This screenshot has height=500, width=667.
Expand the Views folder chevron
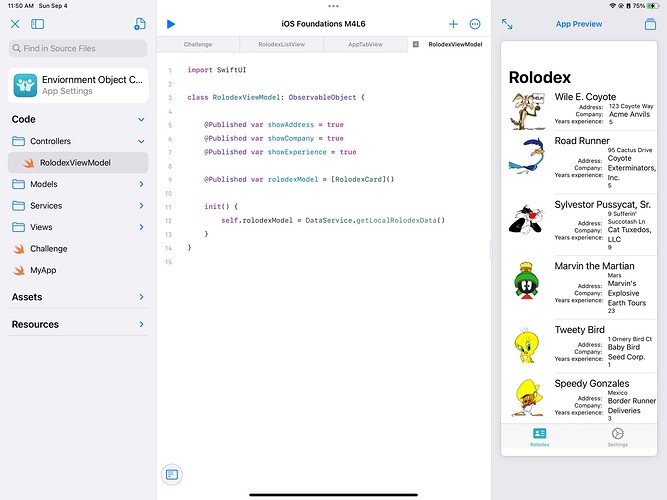(x=141, y=227)
